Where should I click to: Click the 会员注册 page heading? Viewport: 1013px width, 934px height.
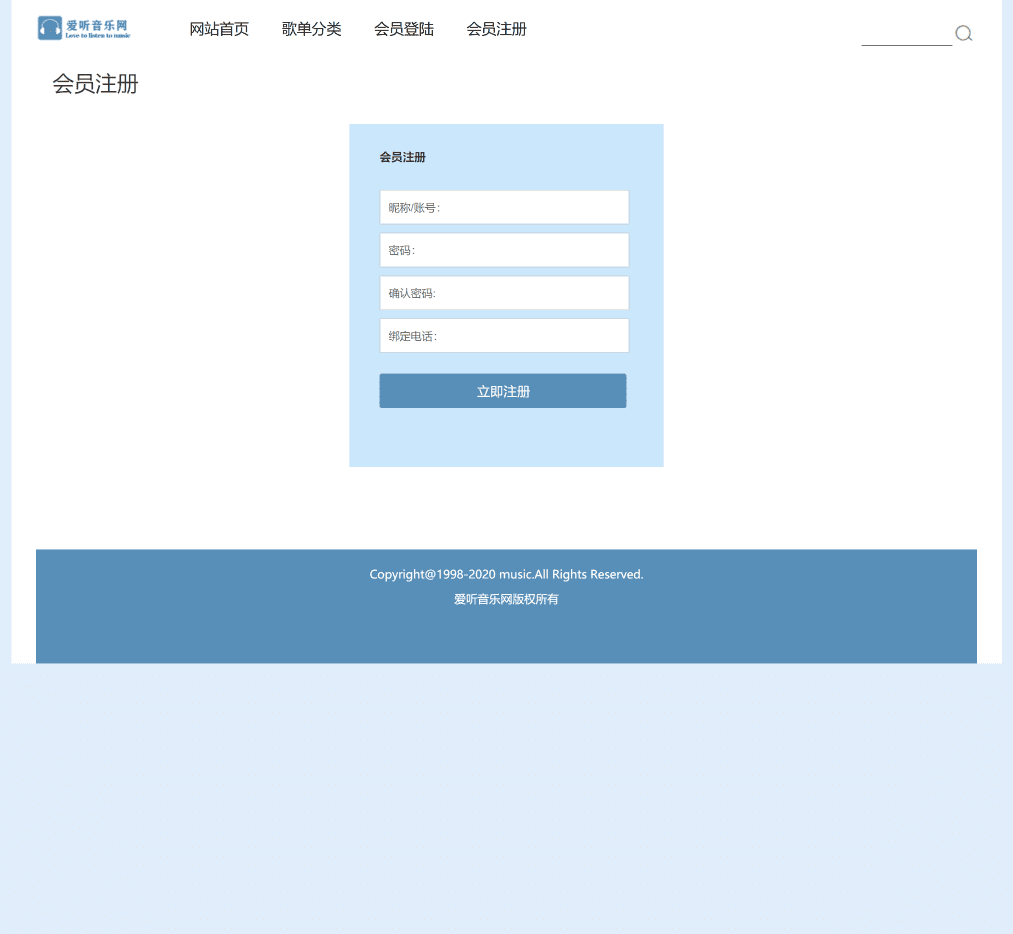[x=95, y=85]
